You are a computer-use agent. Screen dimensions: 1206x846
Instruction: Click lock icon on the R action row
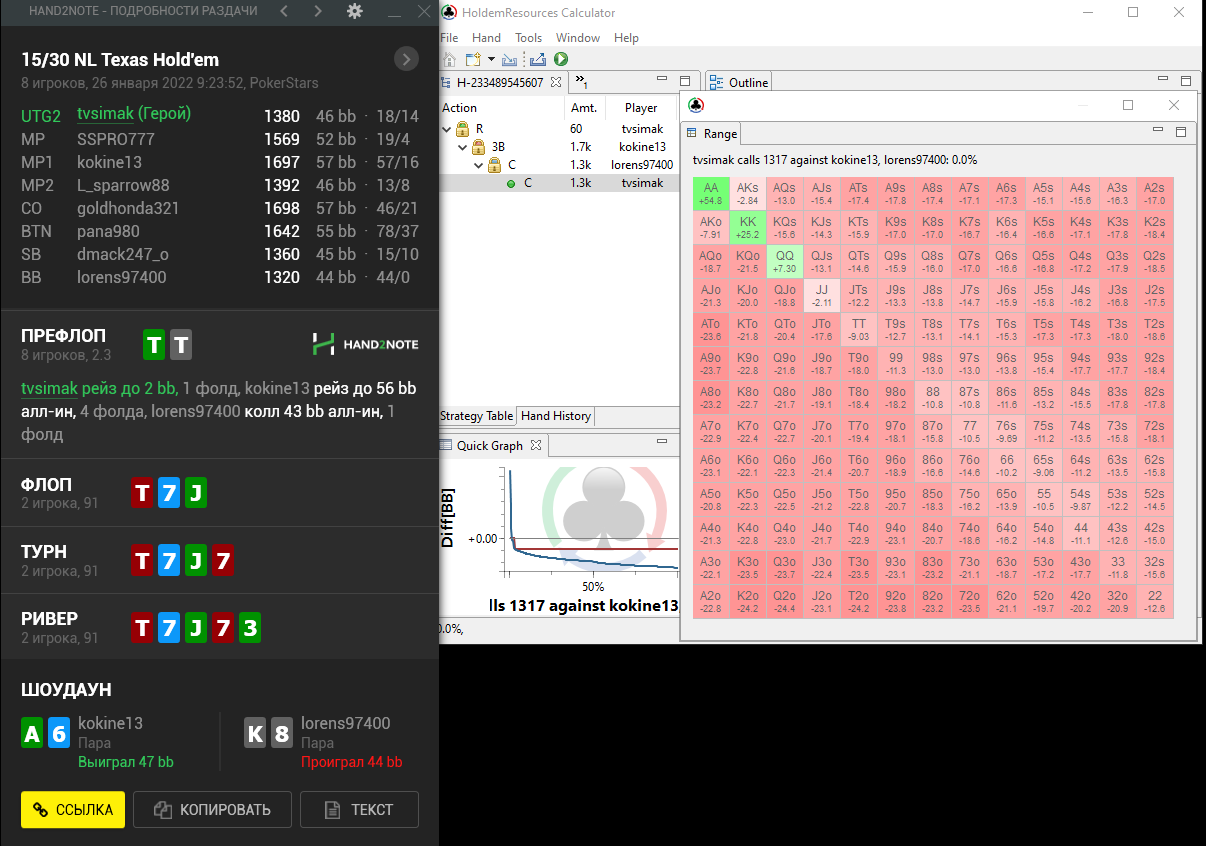[x=463, y=129]
